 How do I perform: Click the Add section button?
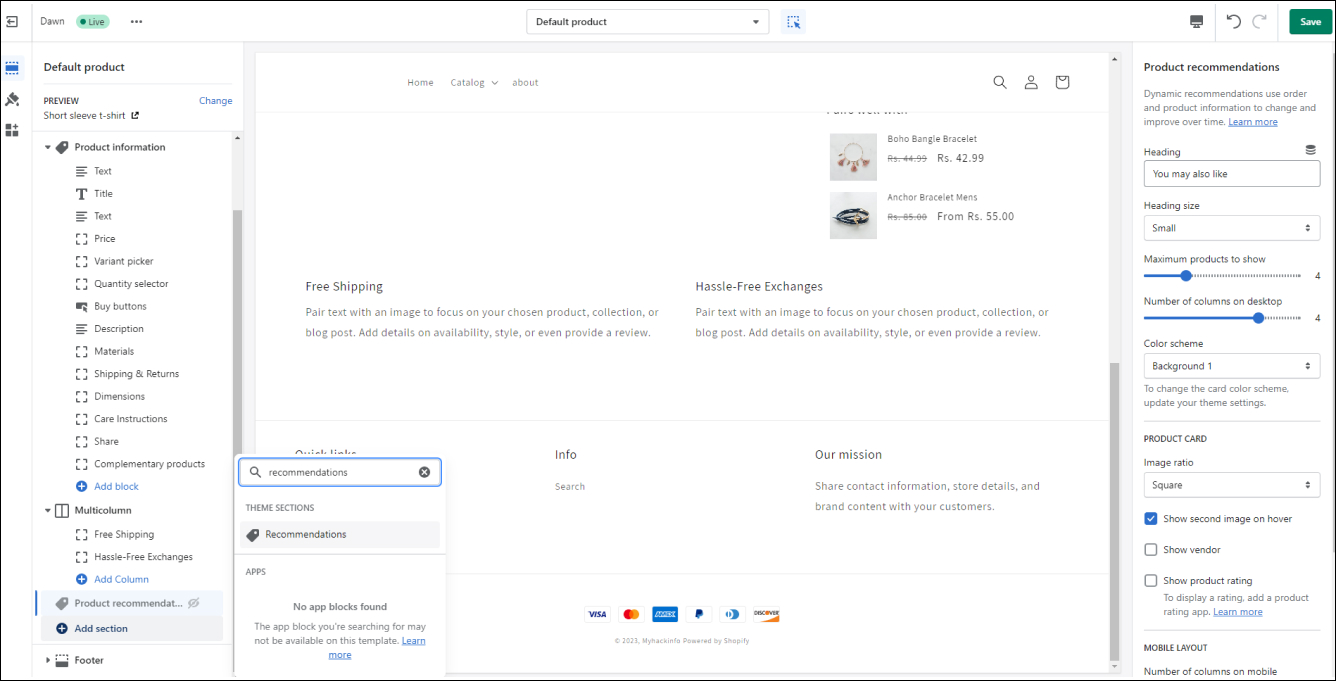[132, 629]
